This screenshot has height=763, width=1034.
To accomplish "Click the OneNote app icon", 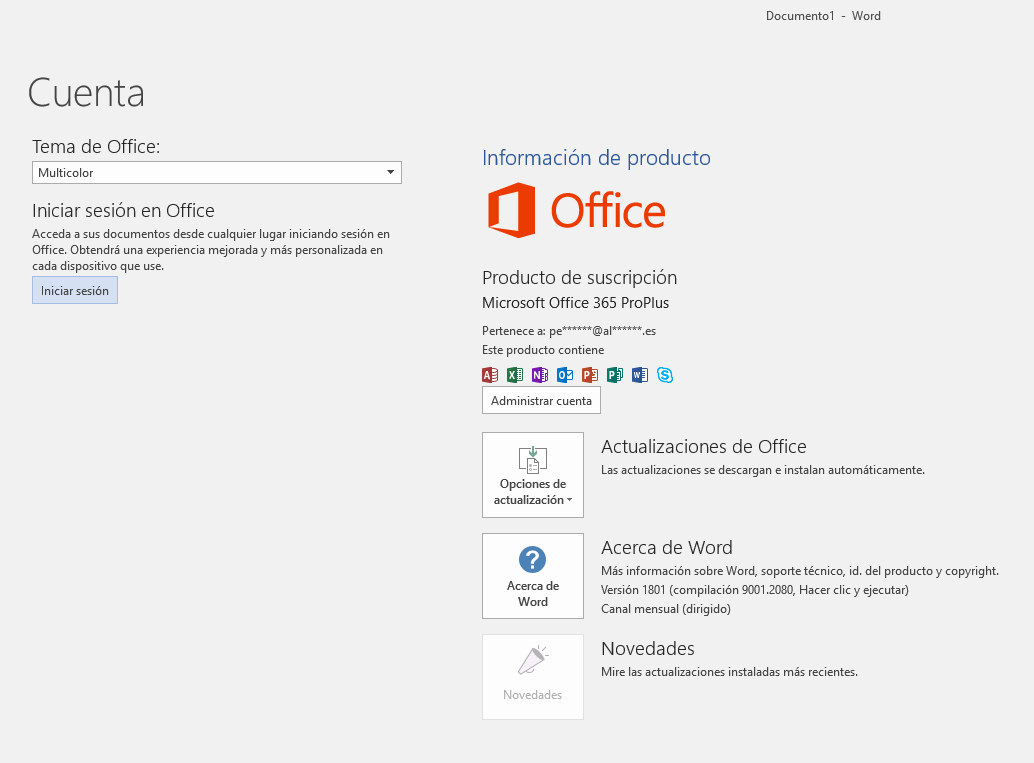I will tap(540, 375).
